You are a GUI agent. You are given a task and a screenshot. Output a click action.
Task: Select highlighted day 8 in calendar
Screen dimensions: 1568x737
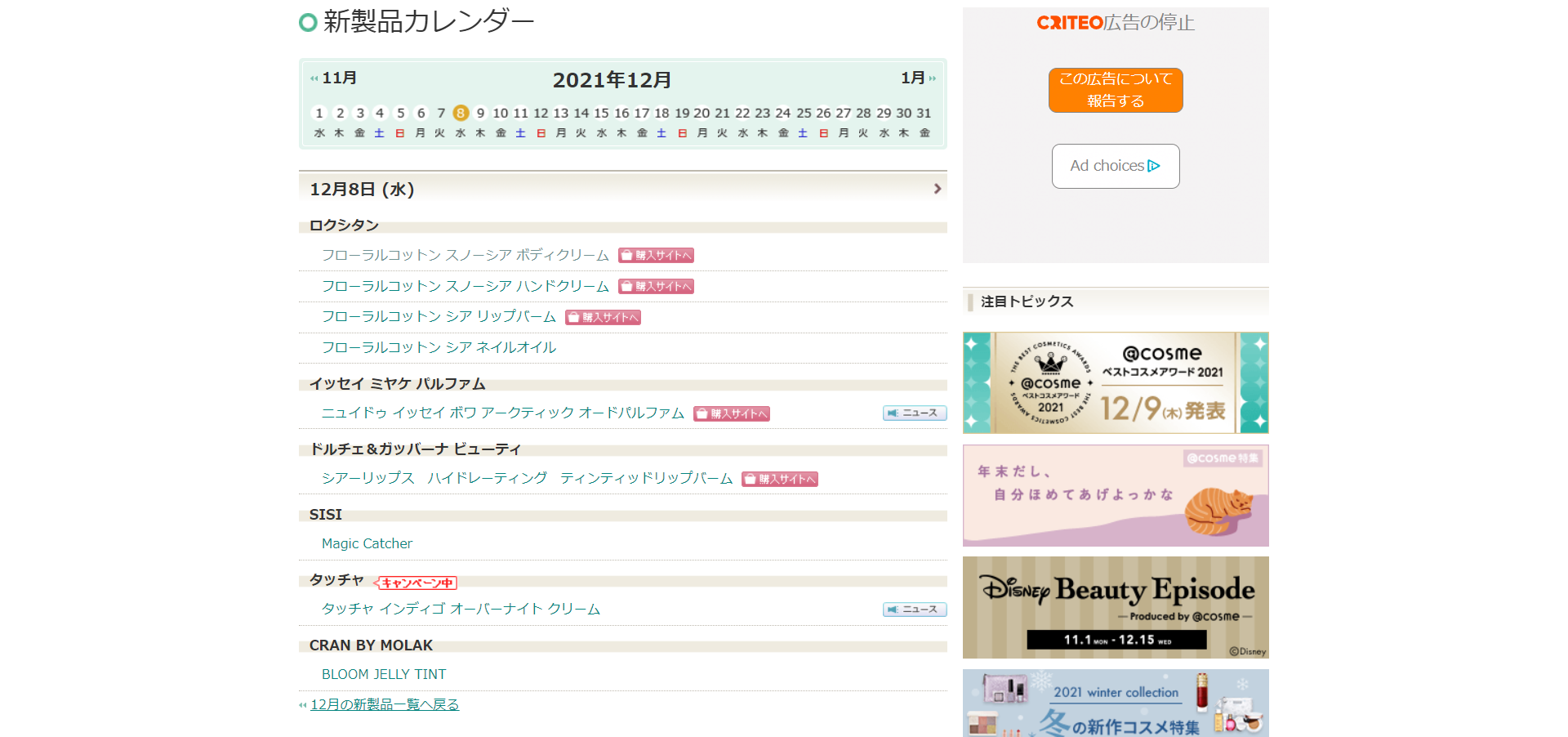tap(461, 113)
